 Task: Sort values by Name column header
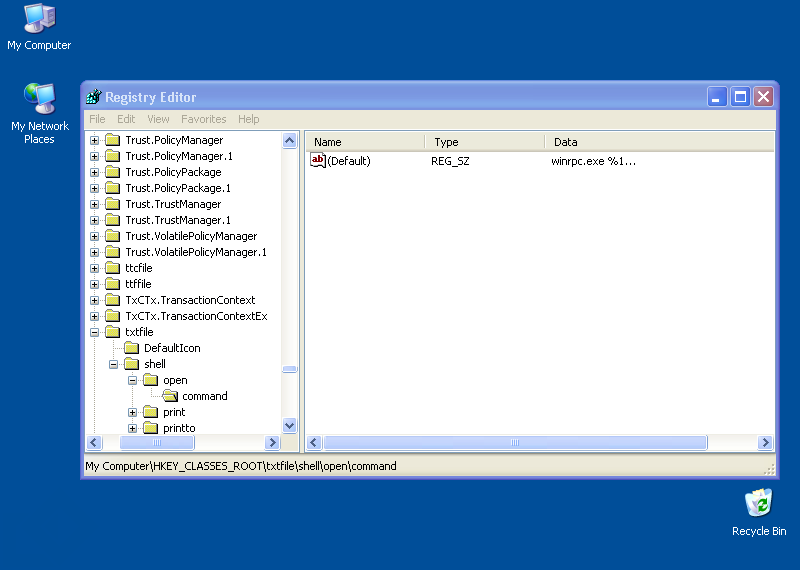pos(365,142)
